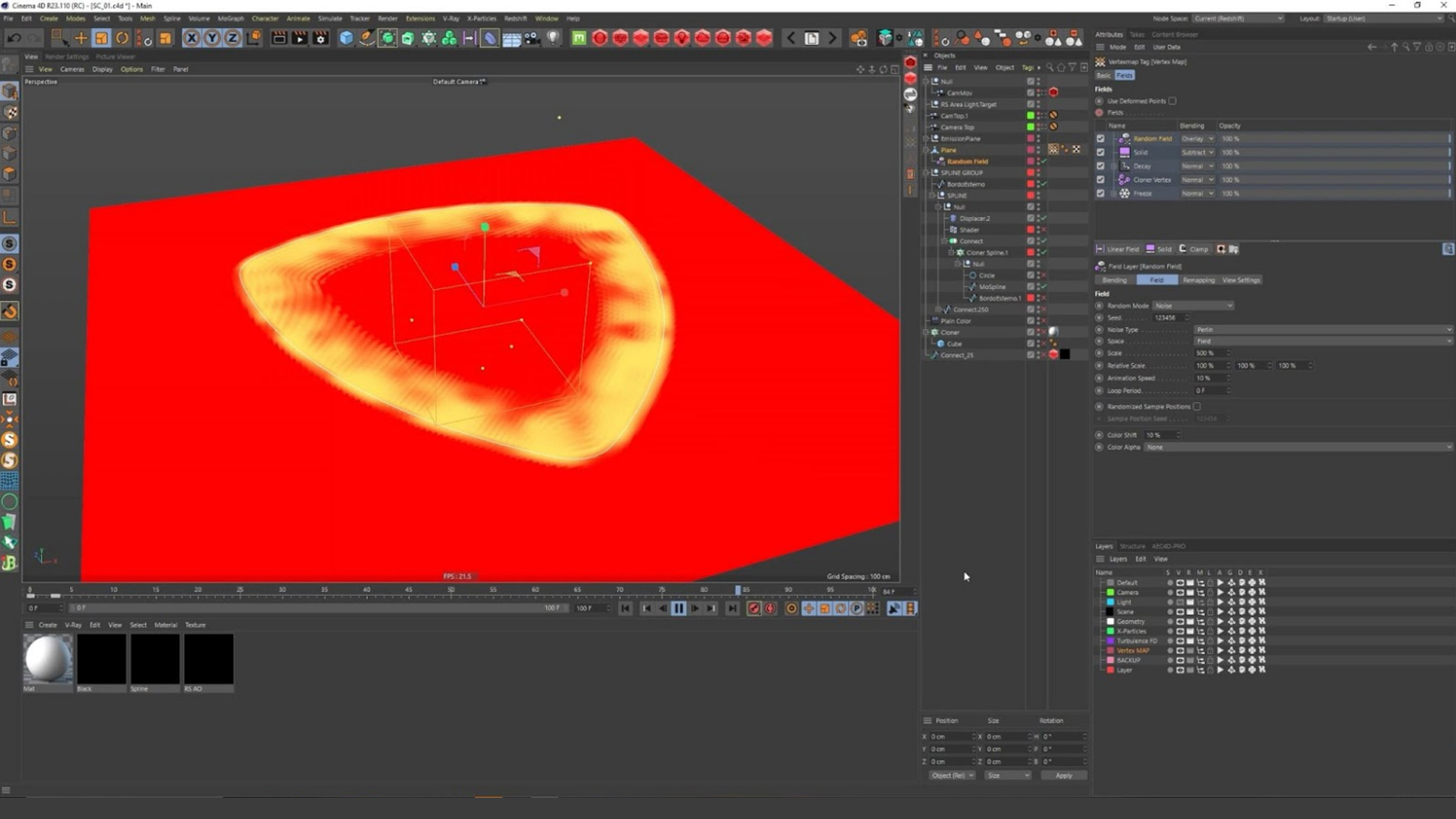Open the Random Mode dropdown

click(1193, 306)
